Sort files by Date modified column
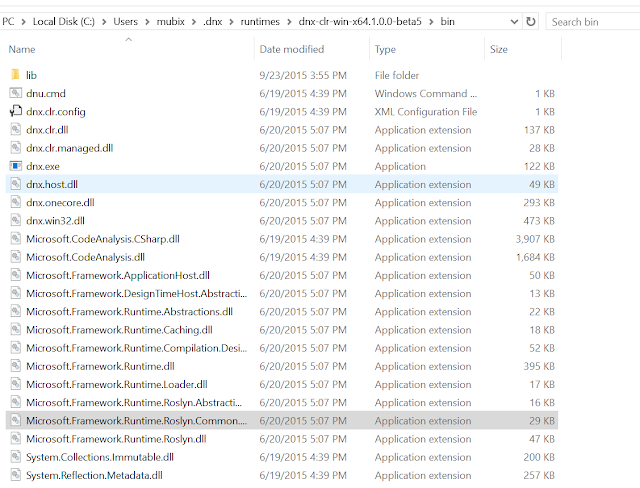Screen dimensions: 640x488 point(312,49)
